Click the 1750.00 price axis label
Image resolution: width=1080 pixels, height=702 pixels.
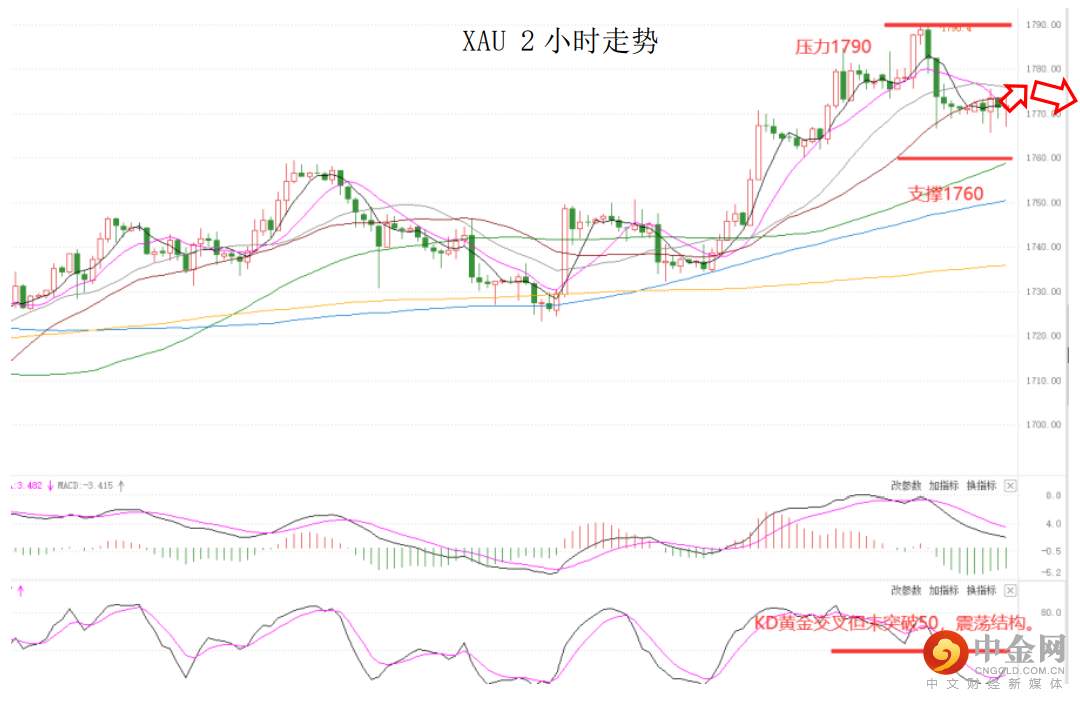tap(1043, 203)
